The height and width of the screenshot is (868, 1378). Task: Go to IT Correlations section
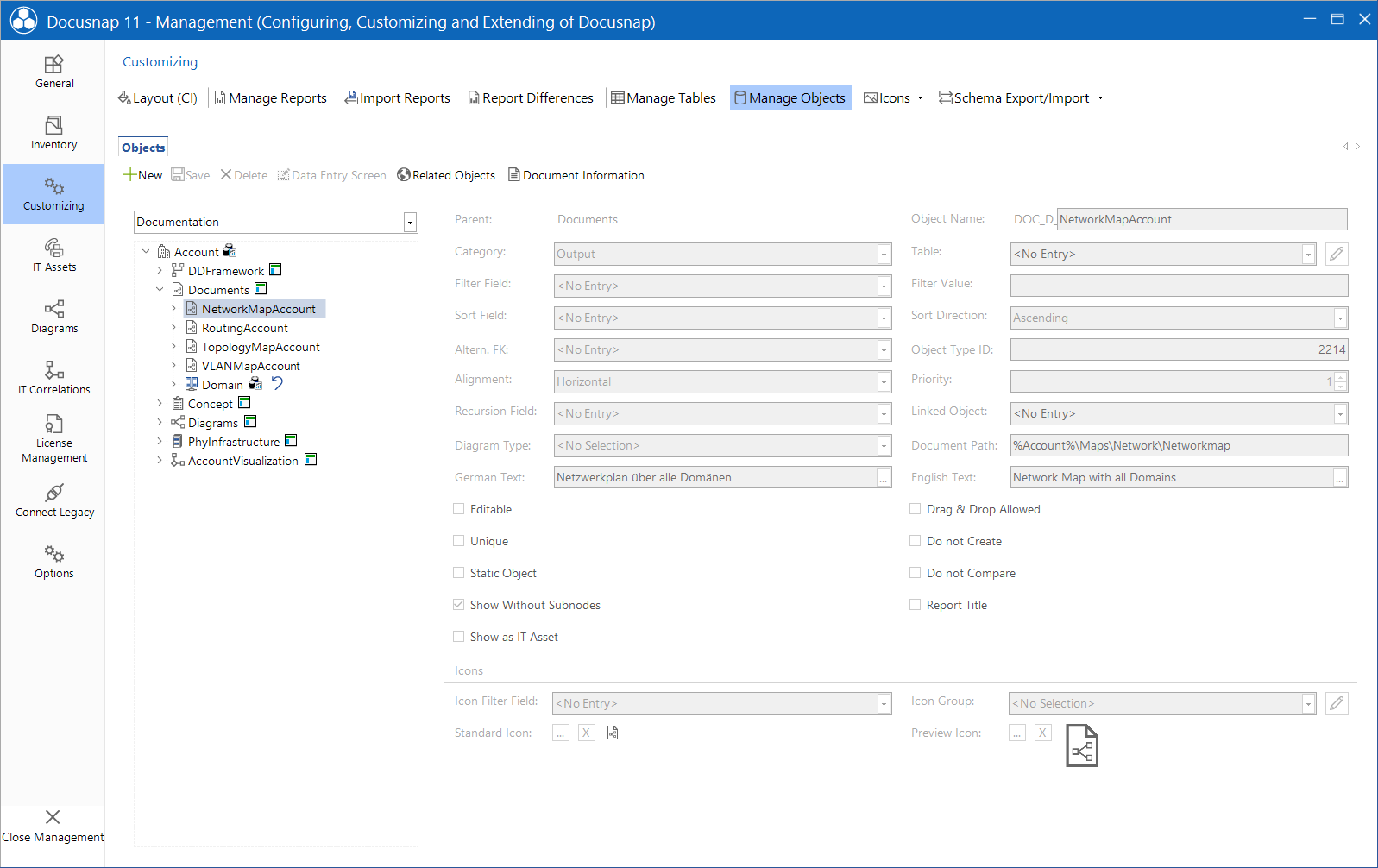click(53, 378)
